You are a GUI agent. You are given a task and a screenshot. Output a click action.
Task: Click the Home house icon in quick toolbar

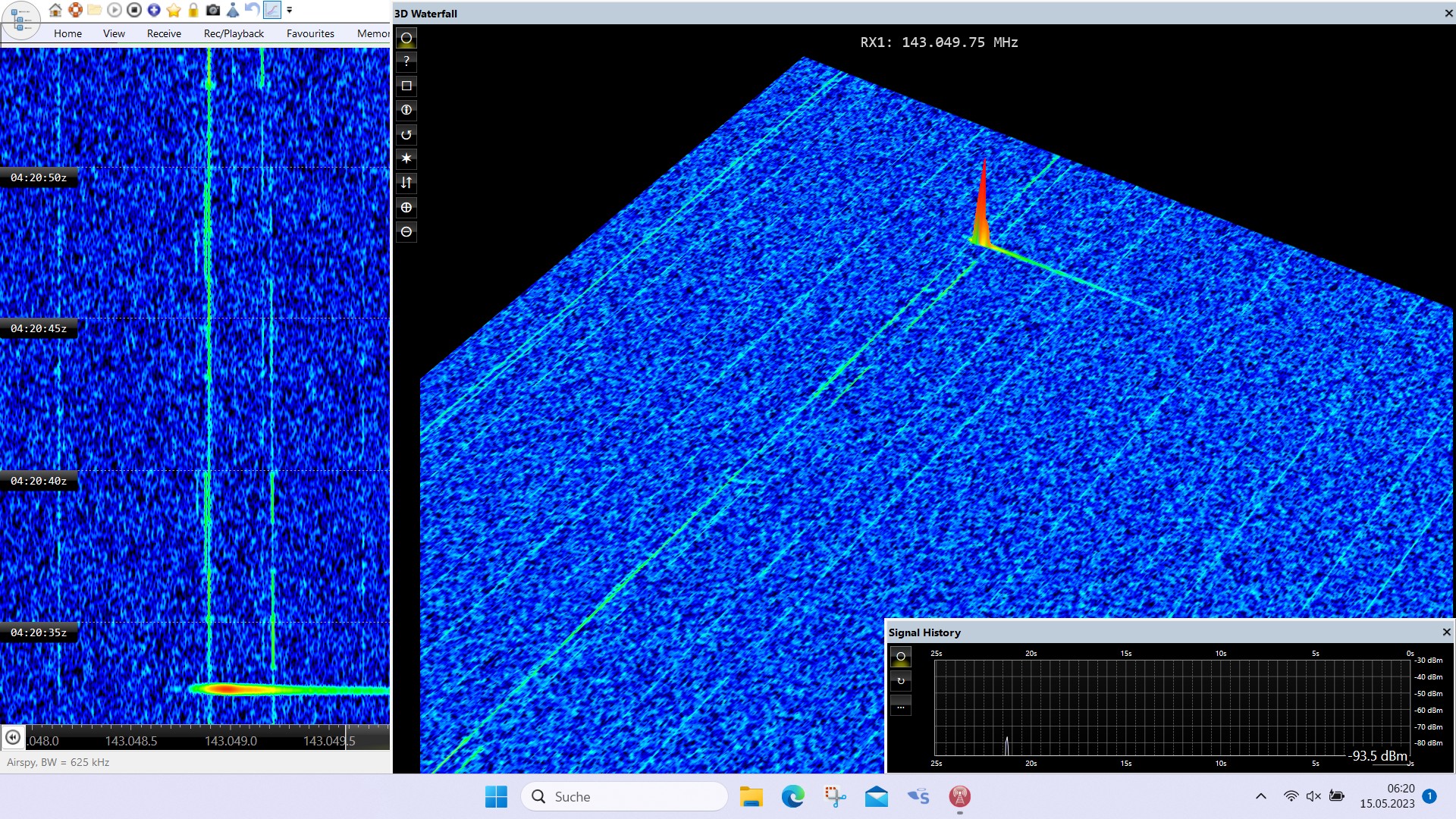(x=55, y=10)
